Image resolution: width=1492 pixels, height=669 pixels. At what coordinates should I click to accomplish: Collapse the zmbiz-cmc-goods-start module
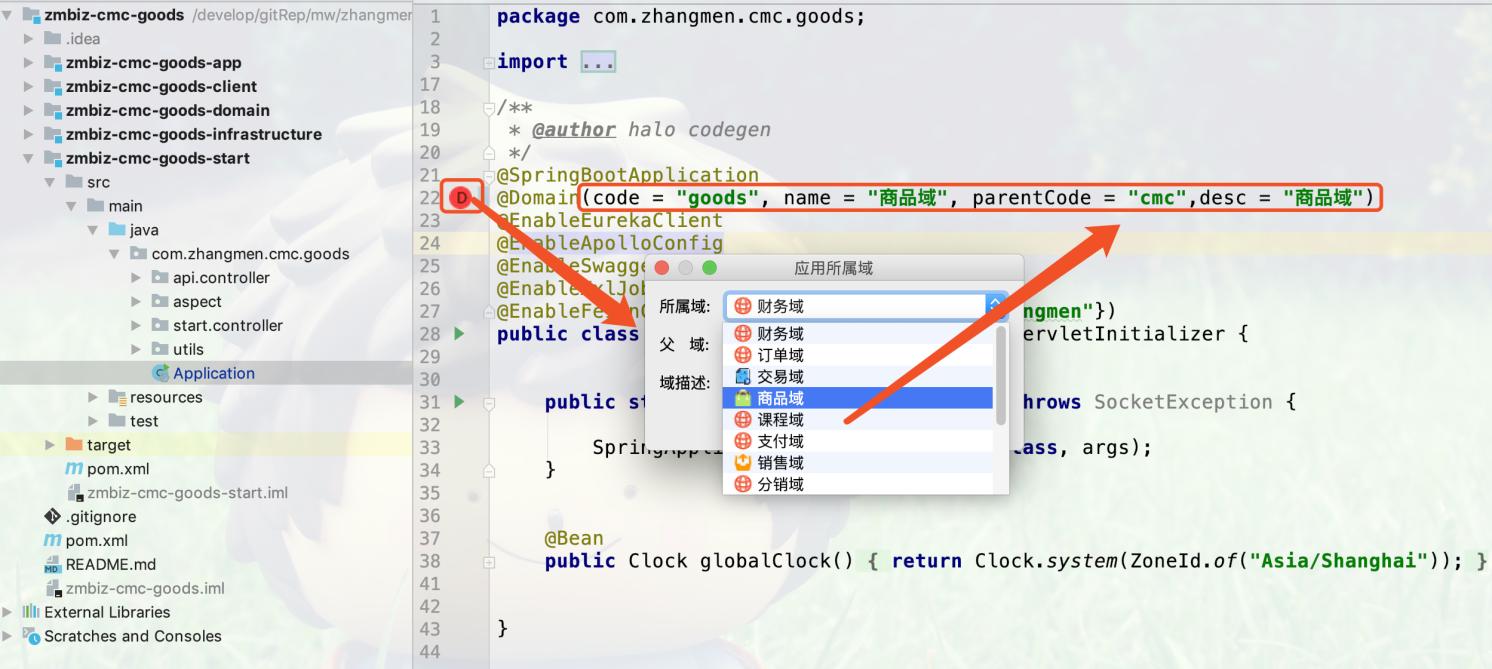(x=28, y=158)
